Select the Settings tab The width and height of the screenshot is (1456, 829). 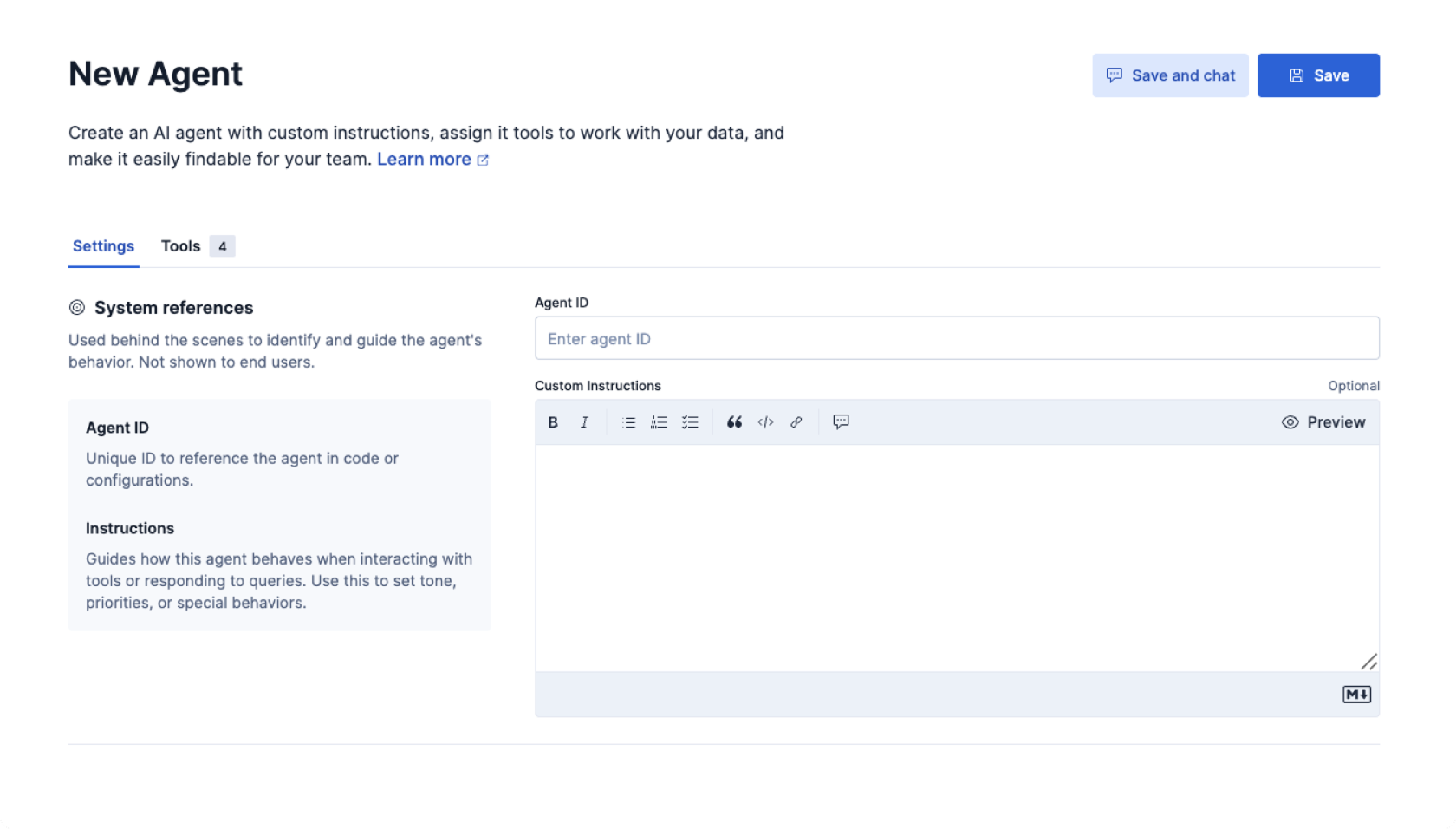click(103, 246)
